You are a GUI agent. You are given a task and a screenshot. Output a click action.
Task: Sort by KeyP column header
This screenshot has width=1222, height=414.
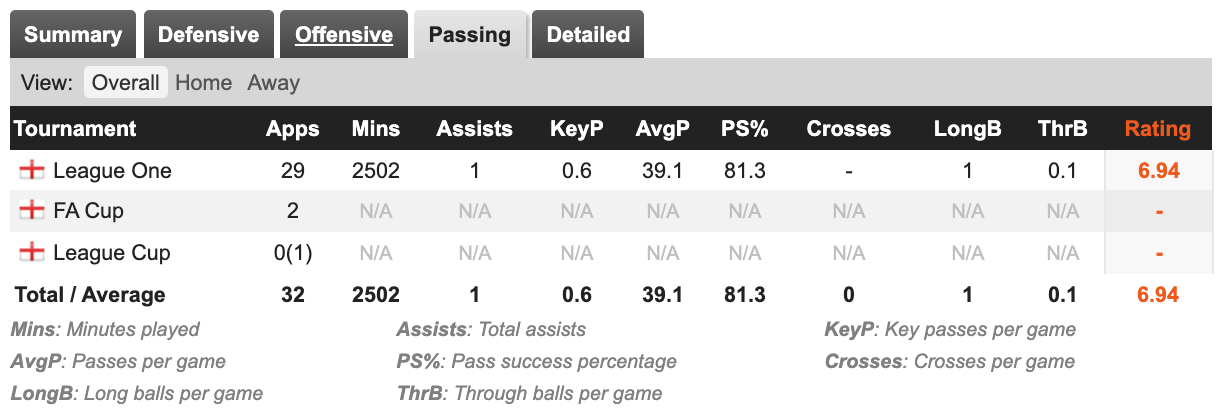[x=576, y=129]
